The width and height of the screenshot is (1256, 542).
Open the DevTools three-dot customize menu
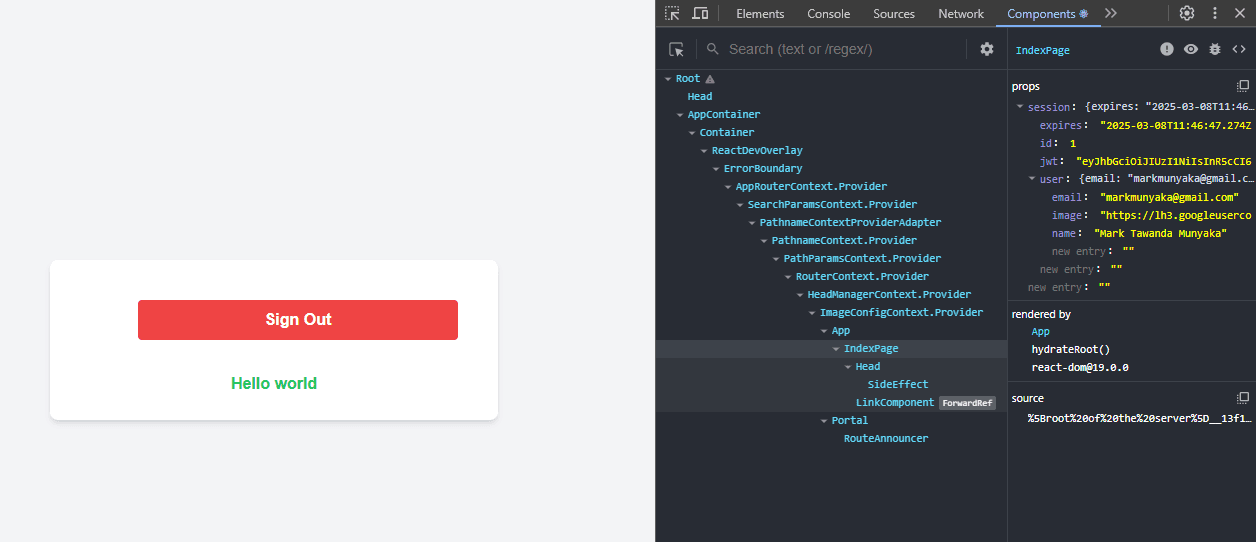click(1215, 13)
